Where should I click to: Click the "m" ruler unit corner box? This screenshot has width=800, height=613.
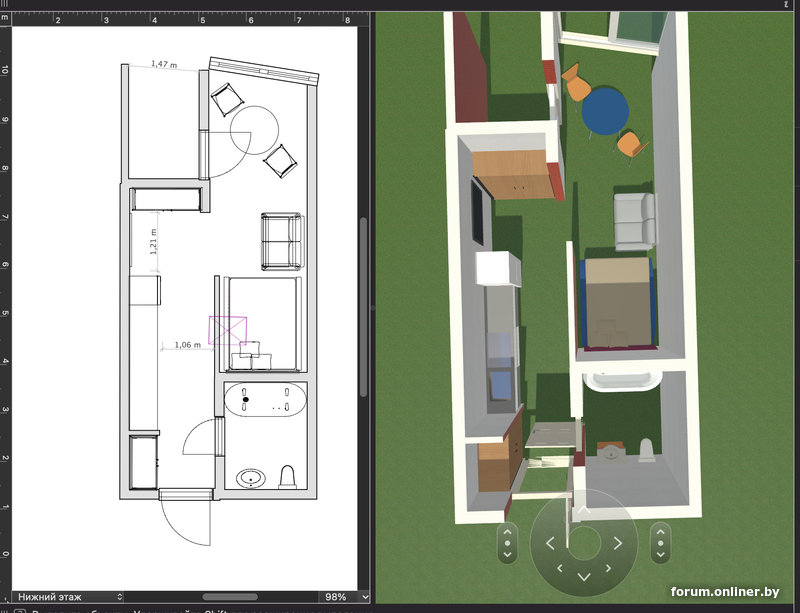[x=6, y=18]
